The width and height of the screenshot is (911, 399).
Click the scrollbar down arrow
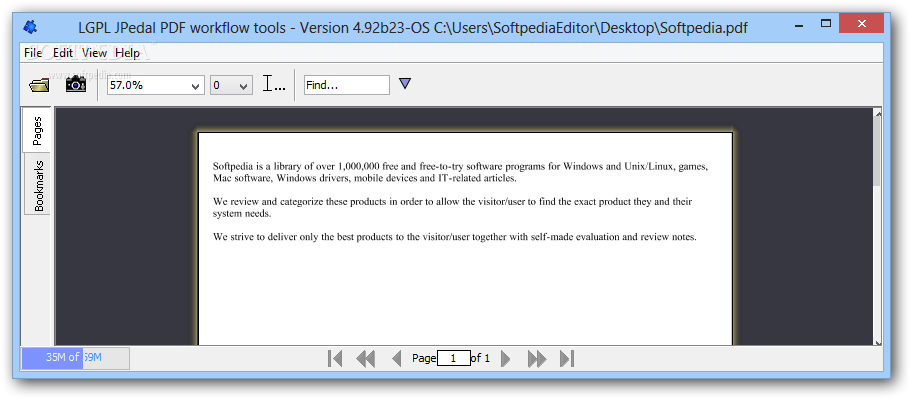pos(877,342)
